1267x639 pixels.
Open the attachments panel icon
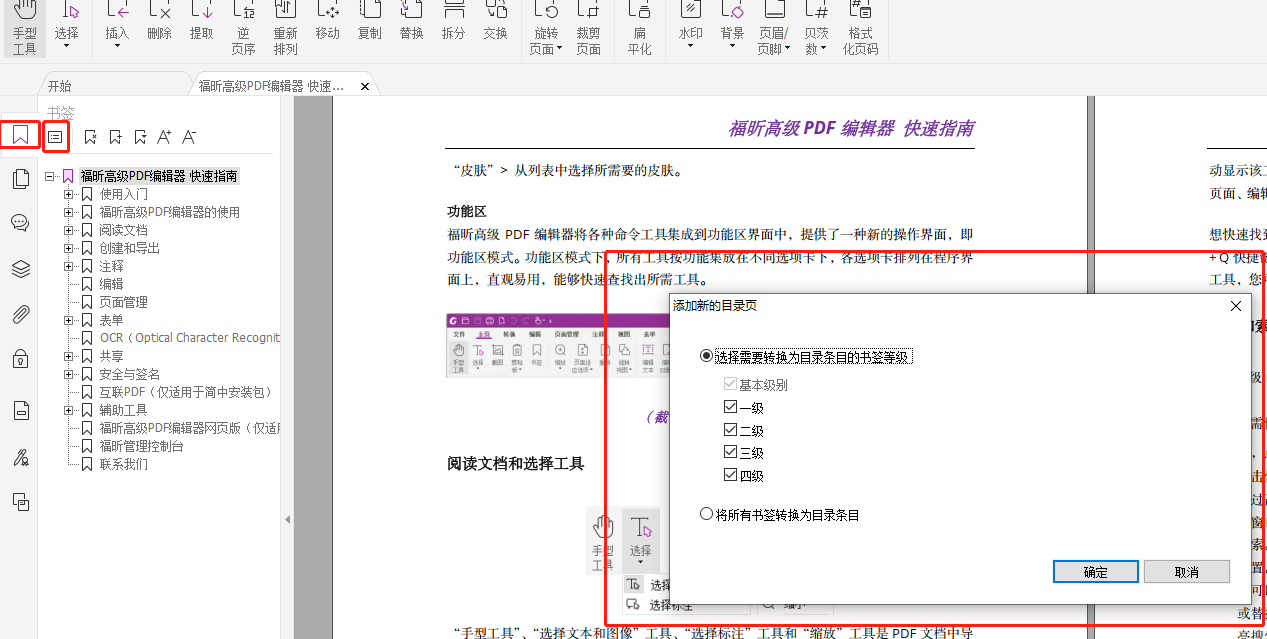[20, 315]
